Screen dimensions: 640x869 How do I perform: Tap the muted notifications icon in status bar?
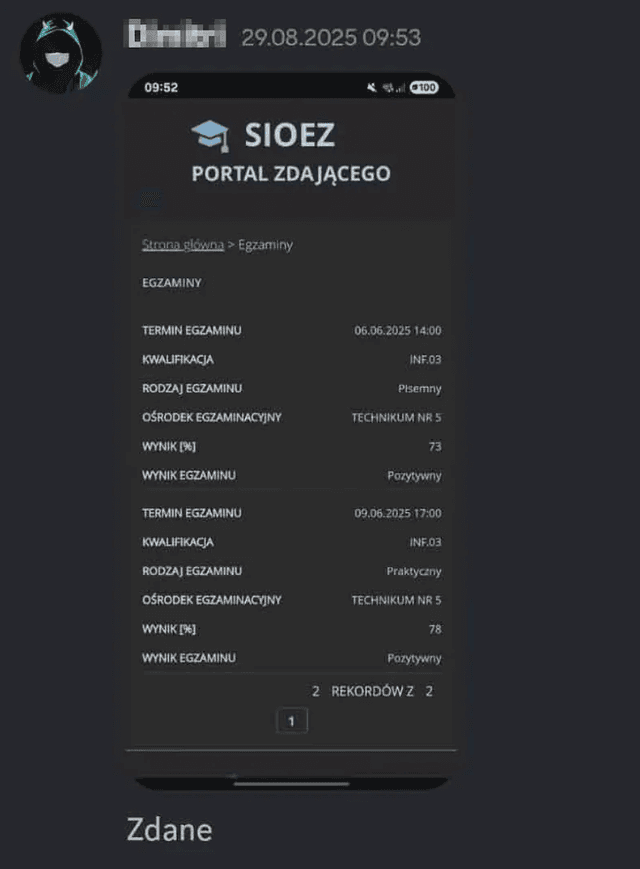[369, 88]
